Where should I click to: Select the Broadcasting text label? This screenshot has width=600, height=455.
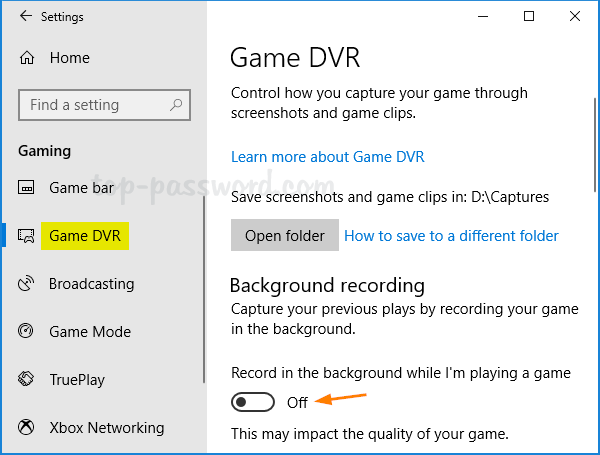pyautogui.click(x=91, y=284)
